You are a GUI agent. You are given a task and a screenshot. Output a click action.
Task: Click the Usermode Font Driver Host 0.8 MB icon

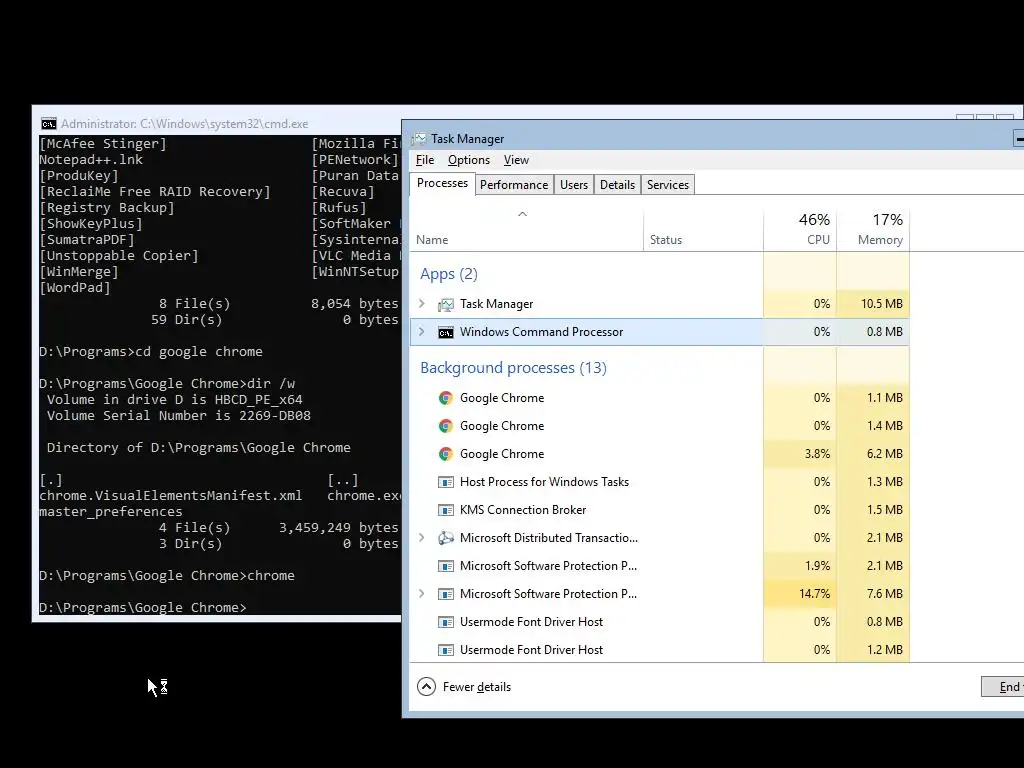(x=445, y=622)
